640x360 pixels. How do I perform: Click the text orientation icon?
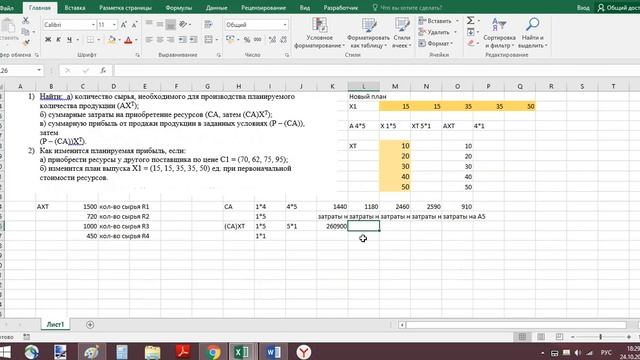tap(183, 24)
